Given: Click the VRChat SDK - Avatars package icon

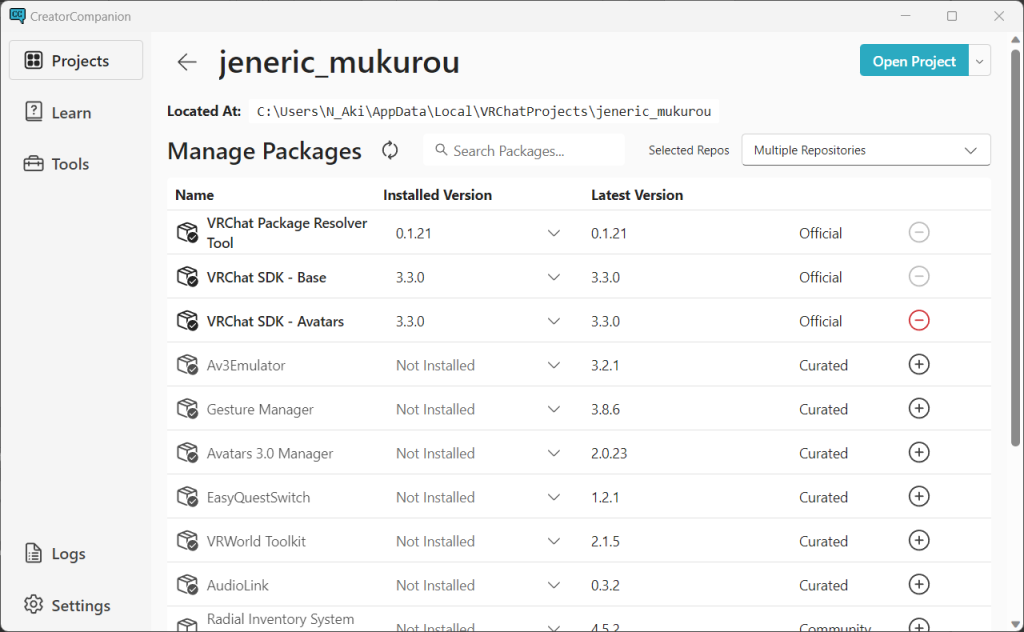Looking at the screenshot, I should [187, 321].
